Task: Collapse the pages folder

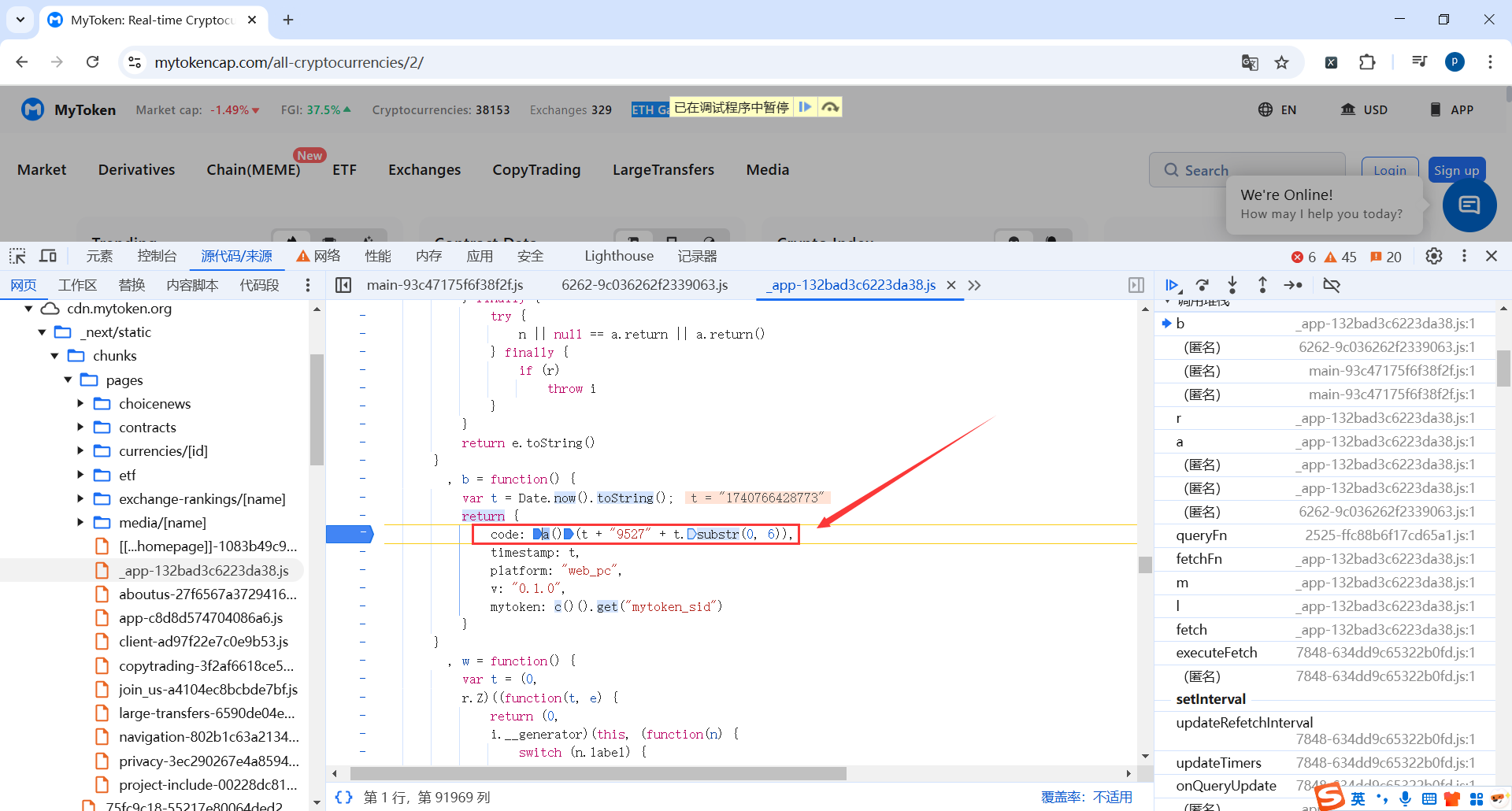Action: click(68, 380)
